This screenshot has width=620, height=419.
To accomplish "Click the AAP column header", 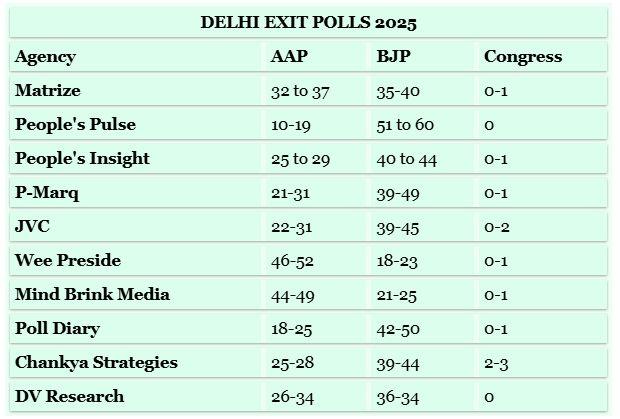I will coord(289,56).
